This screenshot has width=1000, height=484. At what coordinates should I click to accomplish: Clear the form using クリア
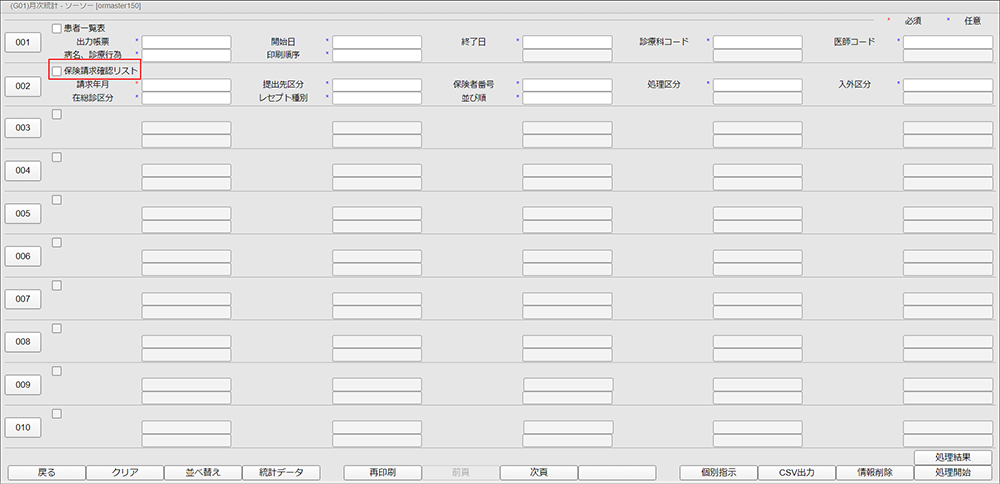pos(124,472)
